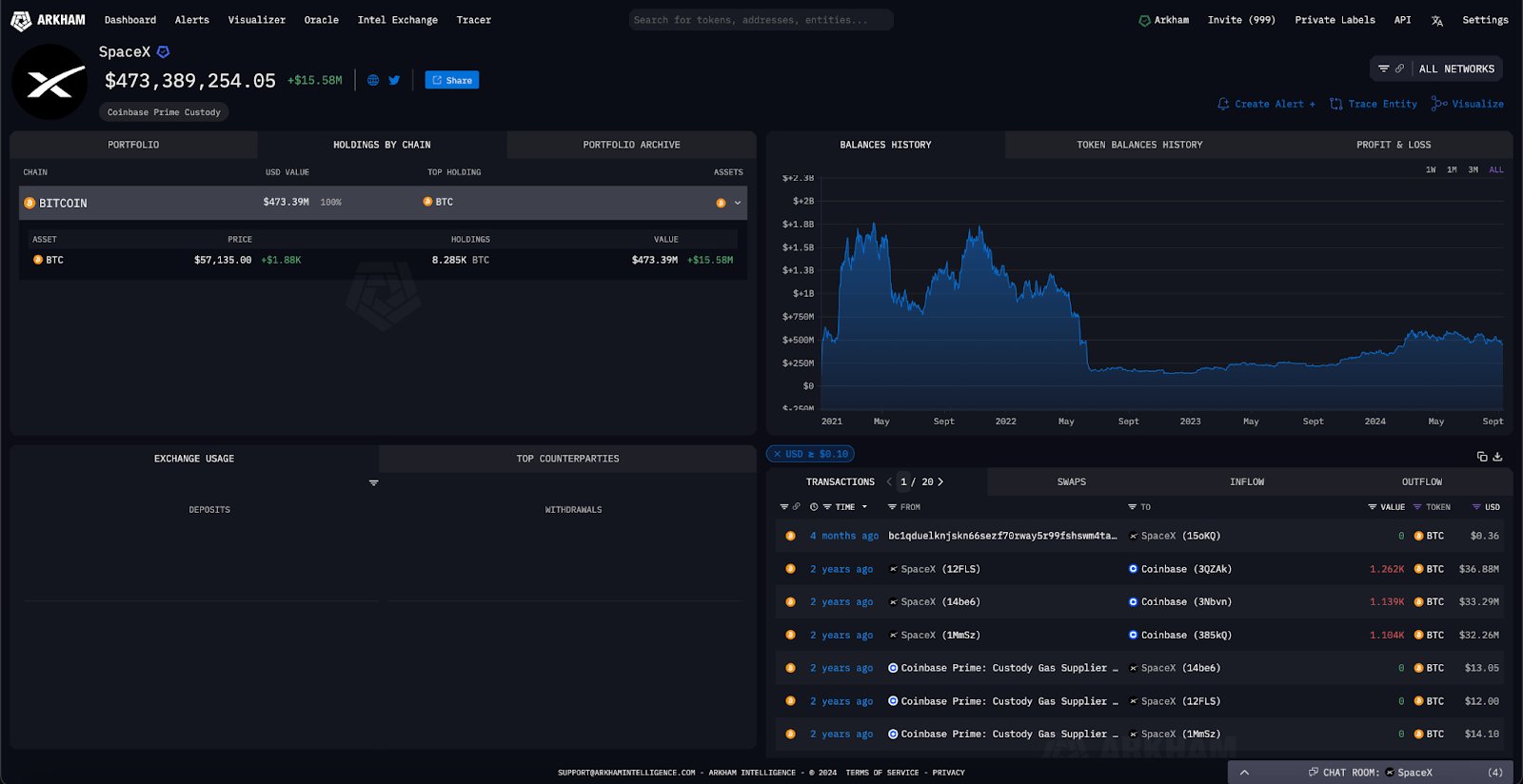Click the search tokens, addresses, entities field

(761, 20)
